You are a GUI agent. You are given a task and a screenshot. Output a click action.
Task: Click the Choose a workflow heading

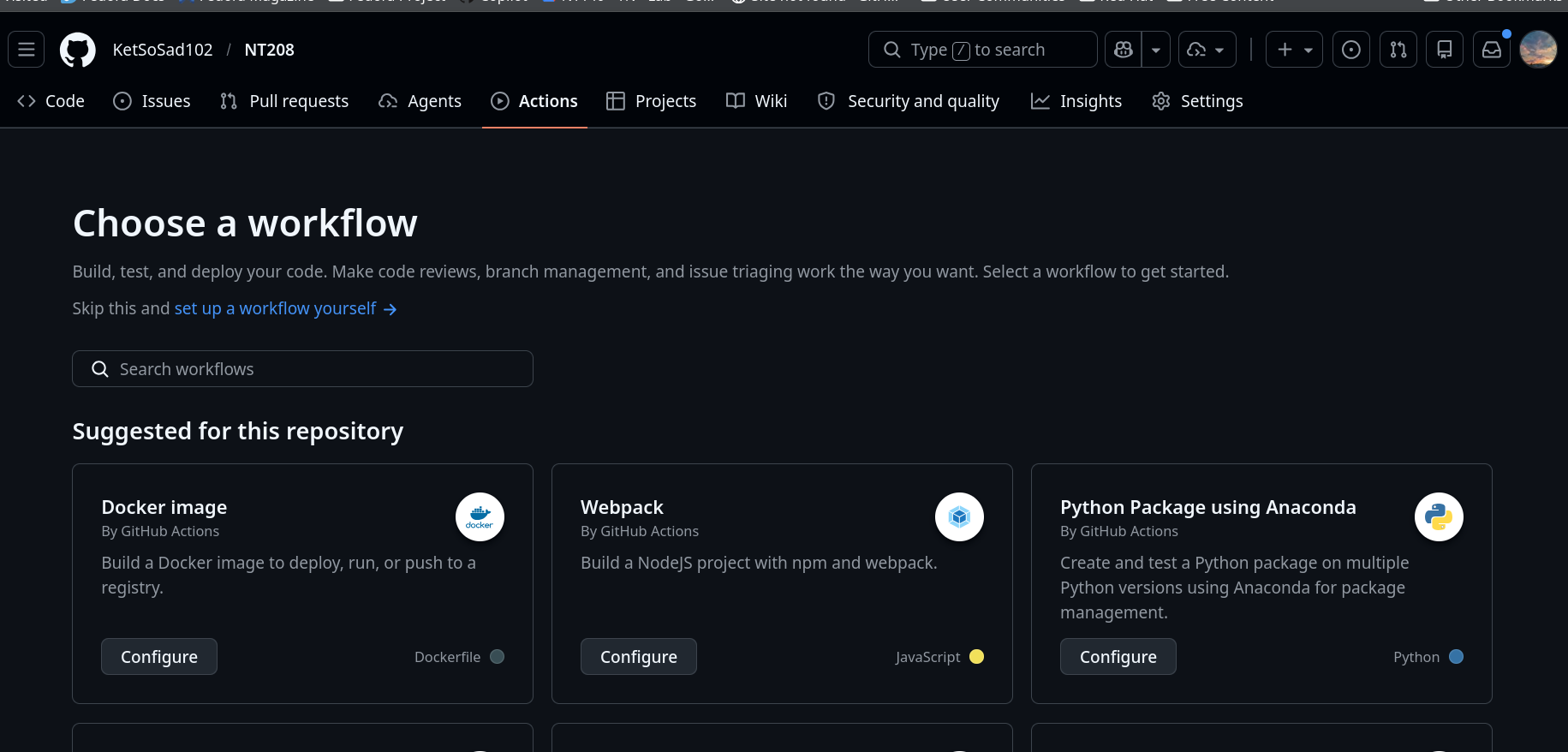(x=245, y=224)
